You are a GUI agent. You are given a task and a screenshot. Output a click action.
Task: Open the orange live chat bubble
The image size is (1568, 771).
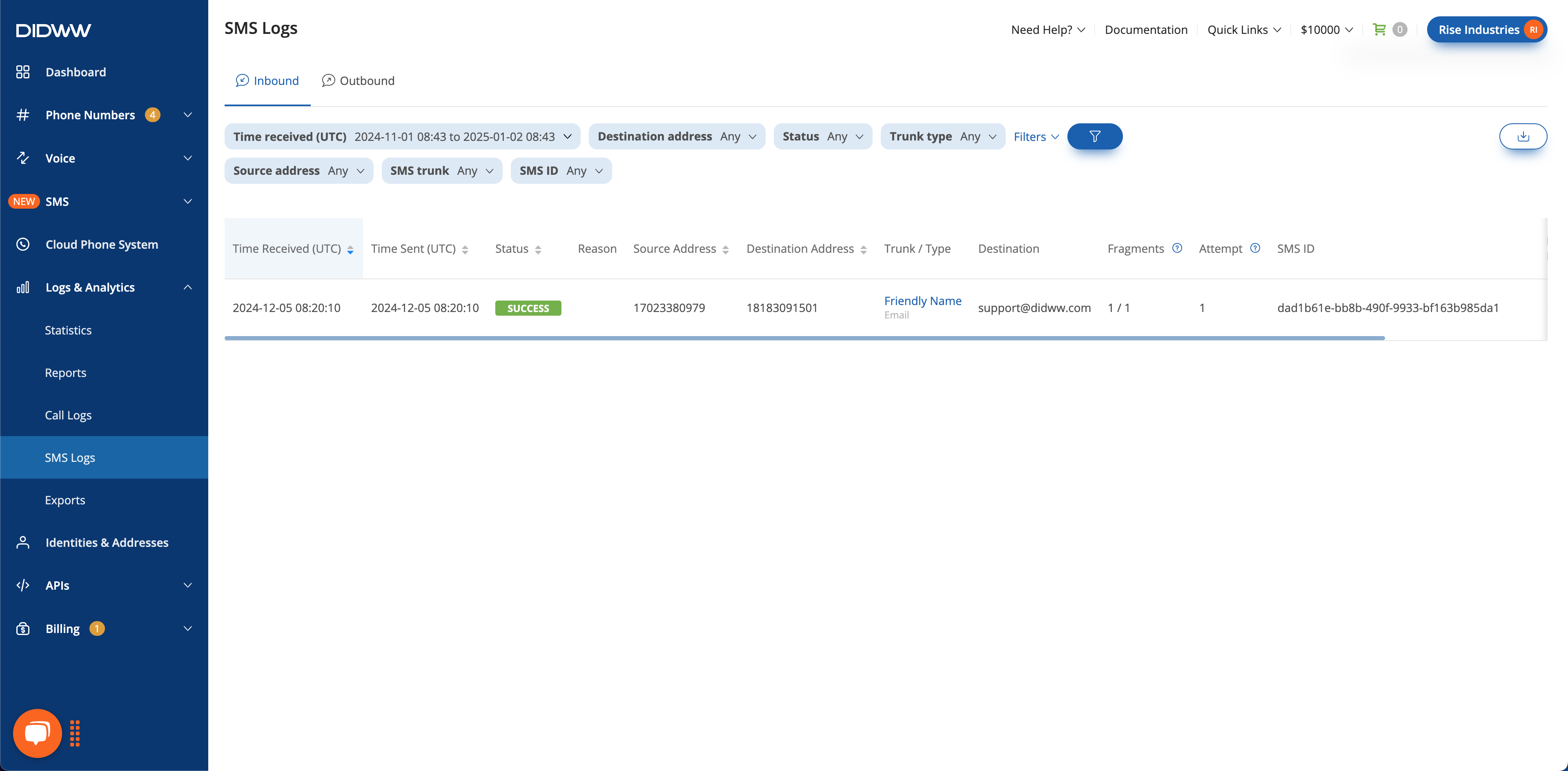pyautogui.click(x=37, y=733)
